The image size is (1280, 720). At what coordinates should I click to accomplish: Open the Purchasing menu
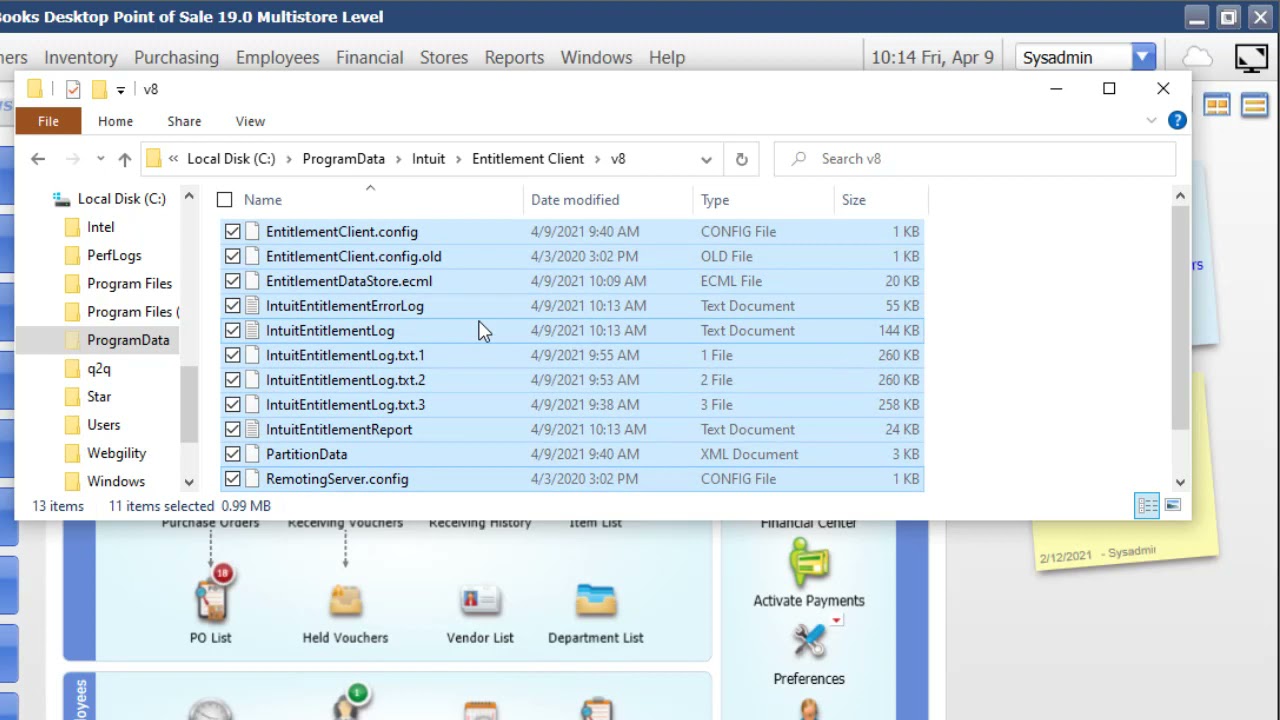(x=176, y=58)
